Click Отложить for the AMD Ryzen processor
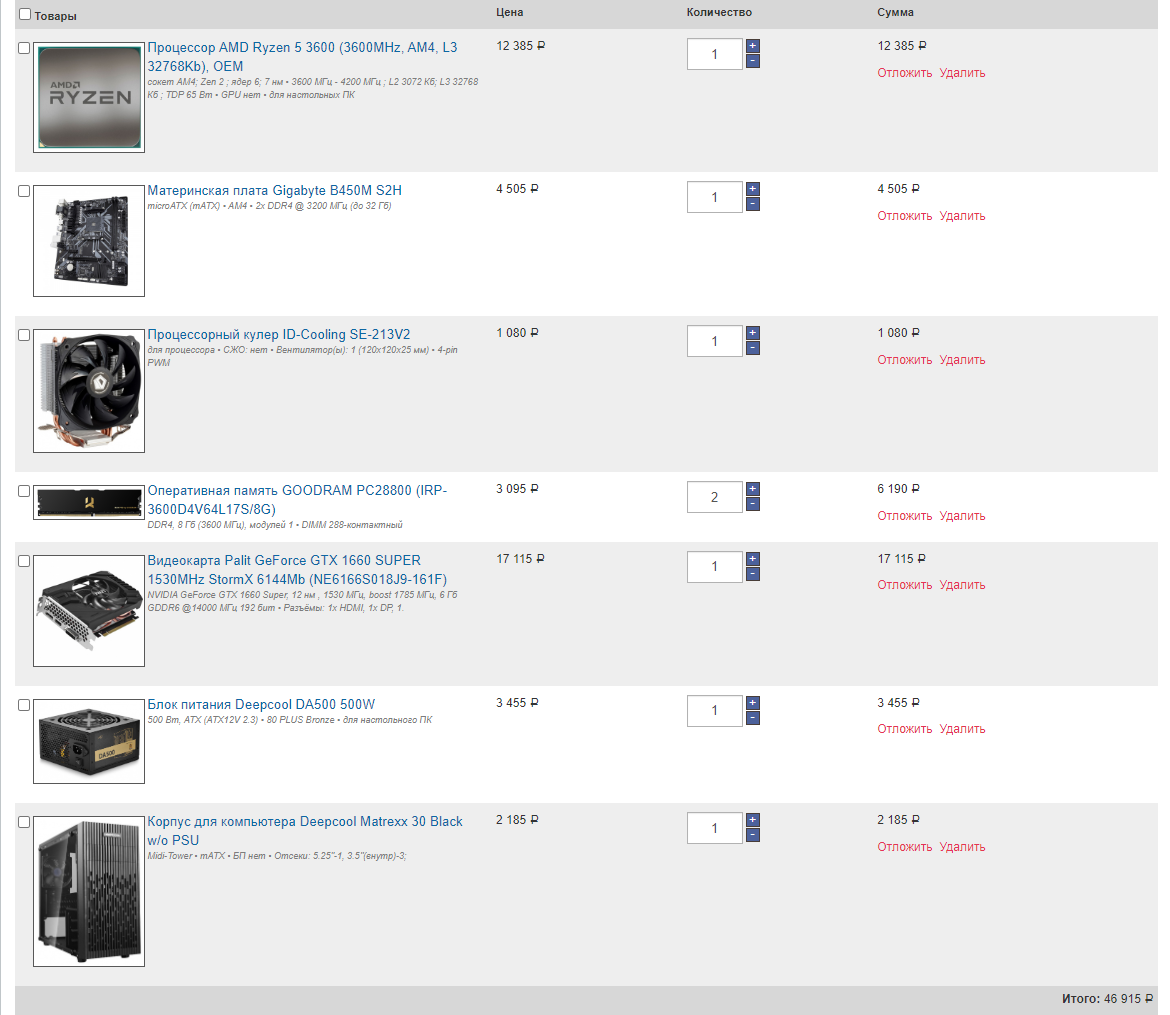The height and width of the screenshot is (1015, 1170). [x=904, y=73]
